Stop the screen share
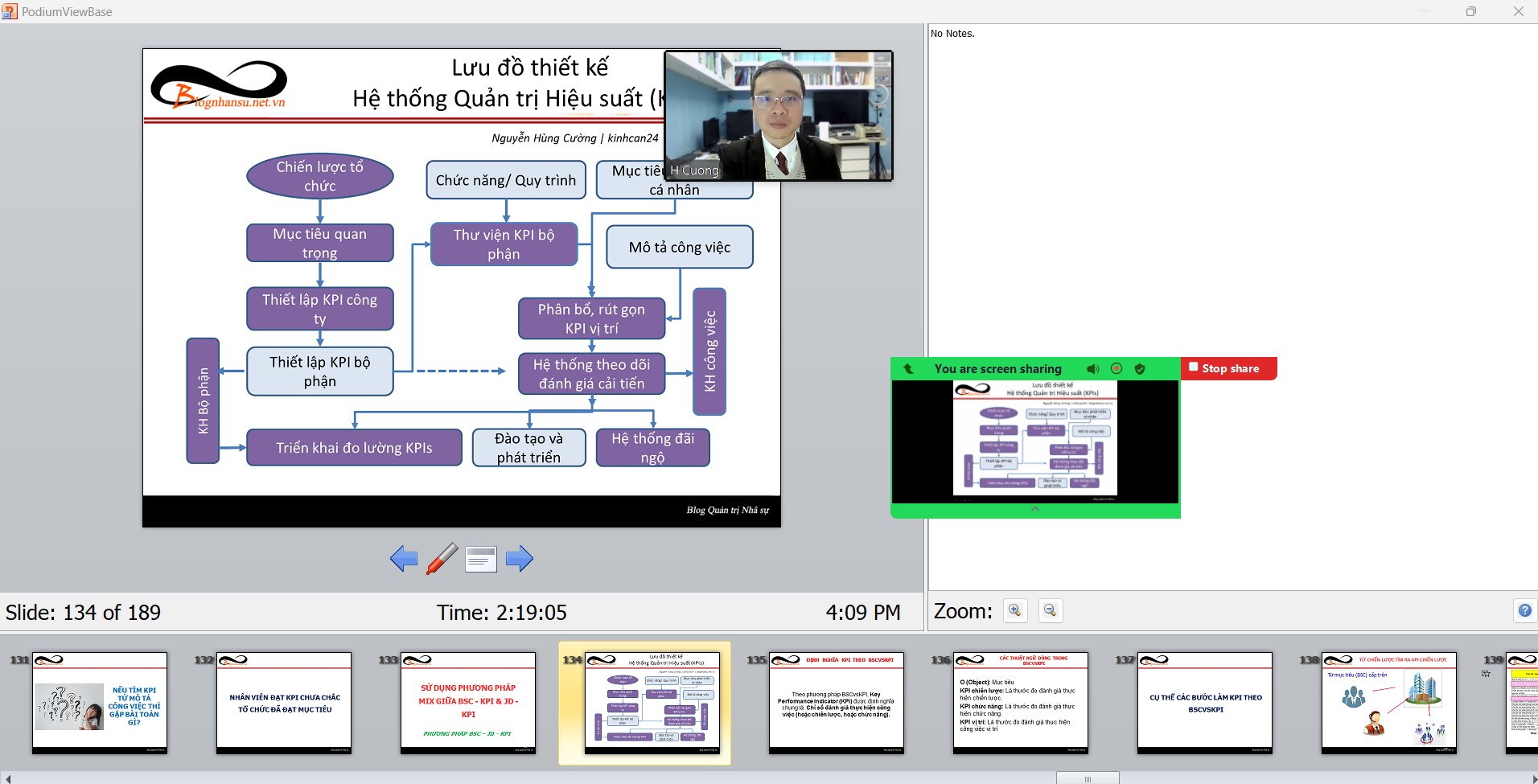The width and height of the screenshot is (1538, 784). pyautogui.click(x=1228, y=369)
